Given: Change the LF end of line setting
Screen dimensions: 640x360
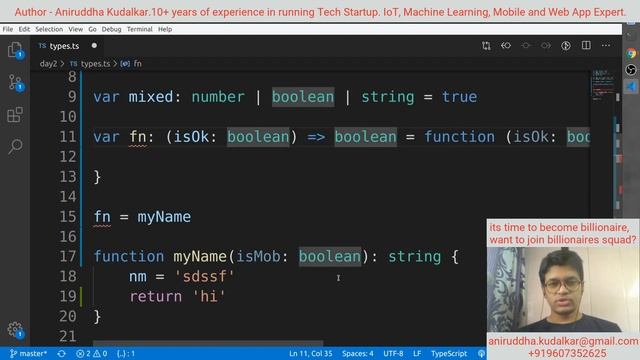Looking at the screenshot, I should tap(417, 353).
